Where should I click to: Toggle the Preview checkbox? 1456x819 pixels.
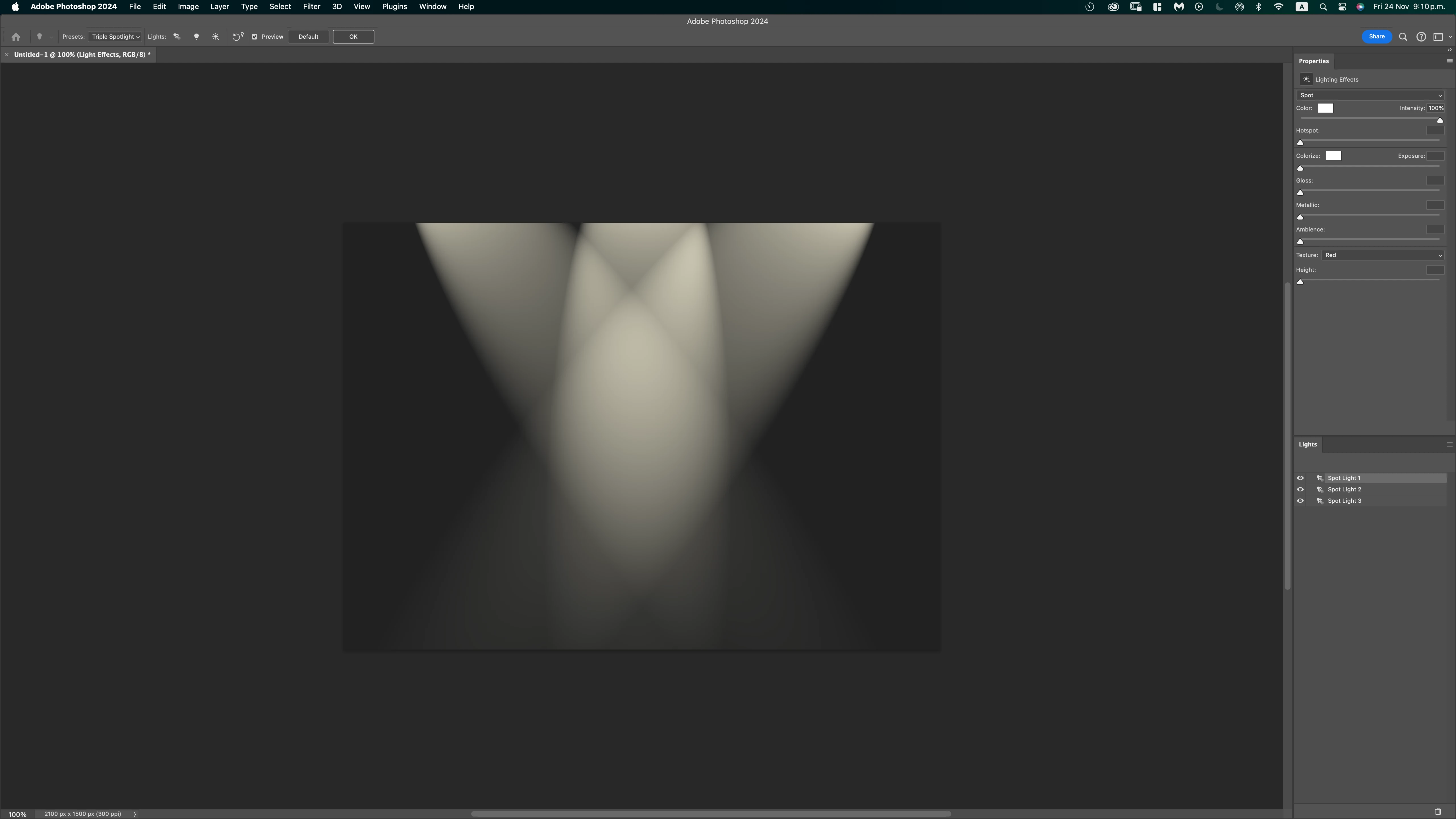point(254,37)
